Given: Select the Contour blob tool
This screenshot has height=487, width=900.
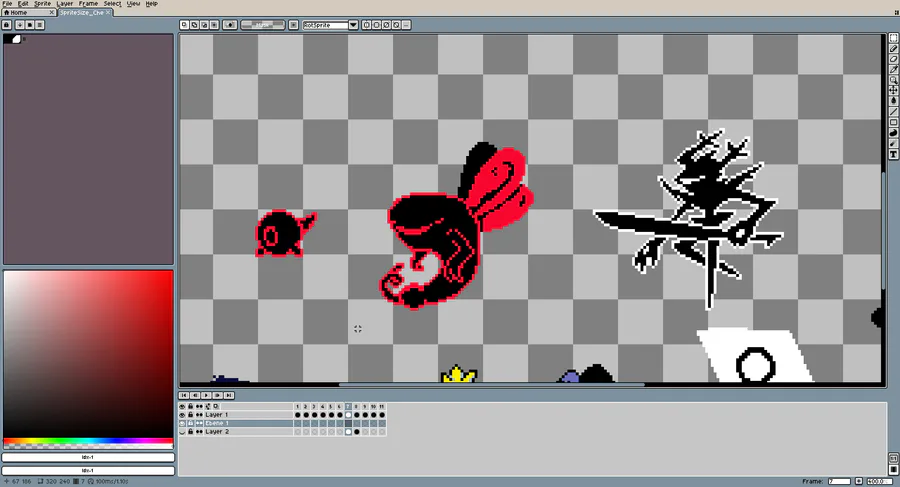Looking at the screenshot, I should click(x=893, y=133).
